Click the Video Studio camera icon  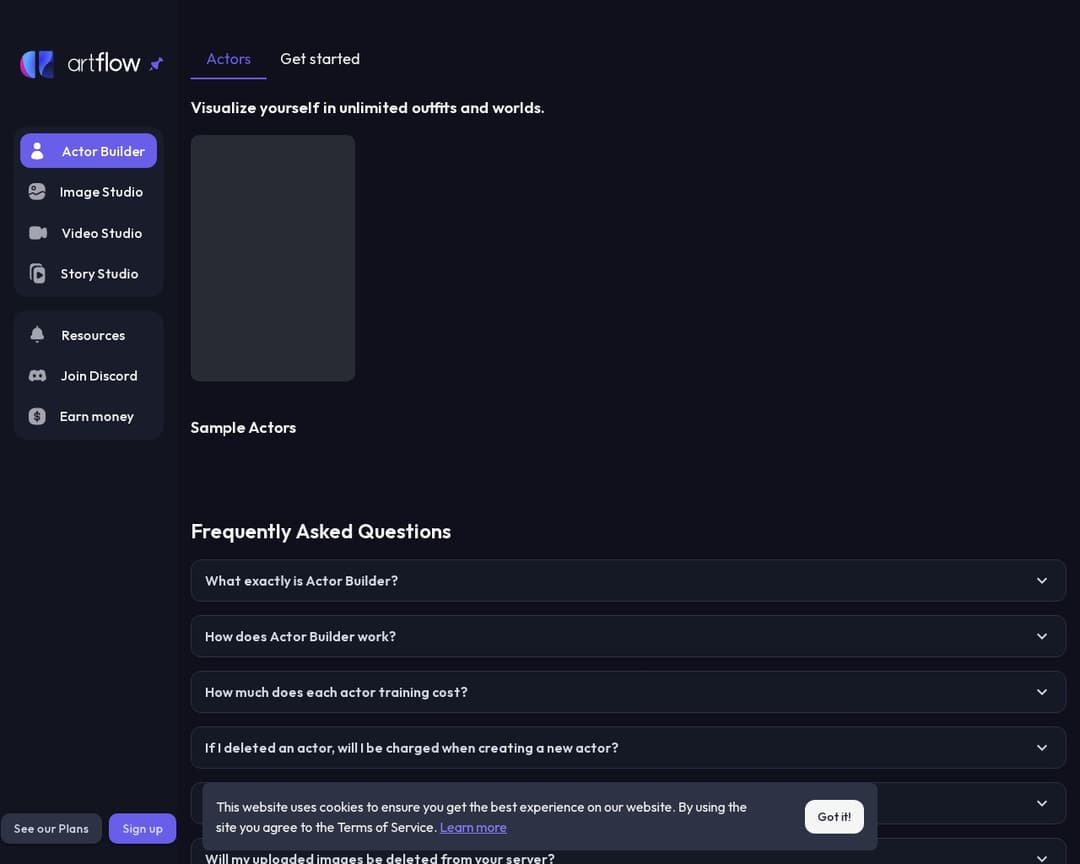click(x=38, y=233)
